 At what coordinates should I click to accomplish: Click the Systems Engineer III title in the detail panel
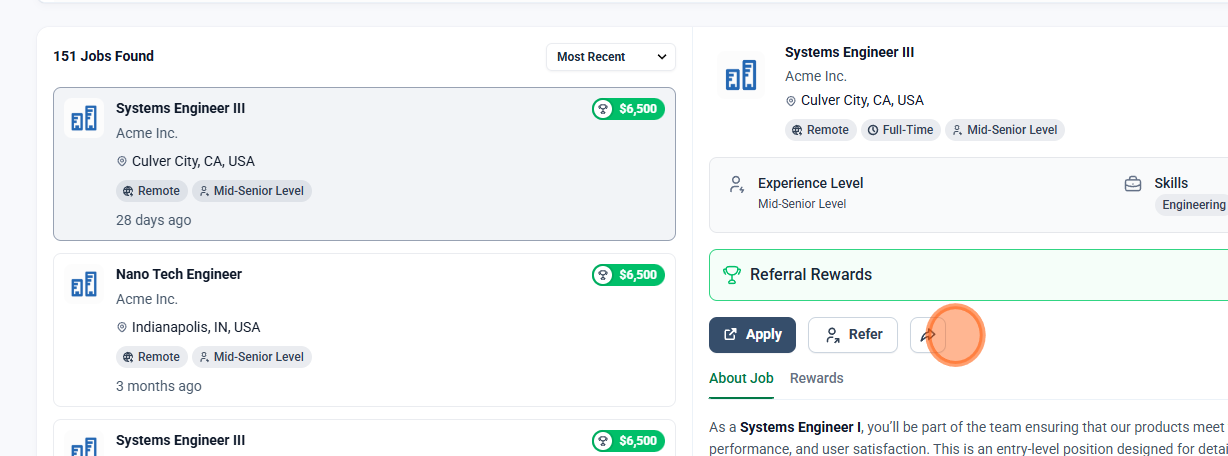(x=849, y=52)
